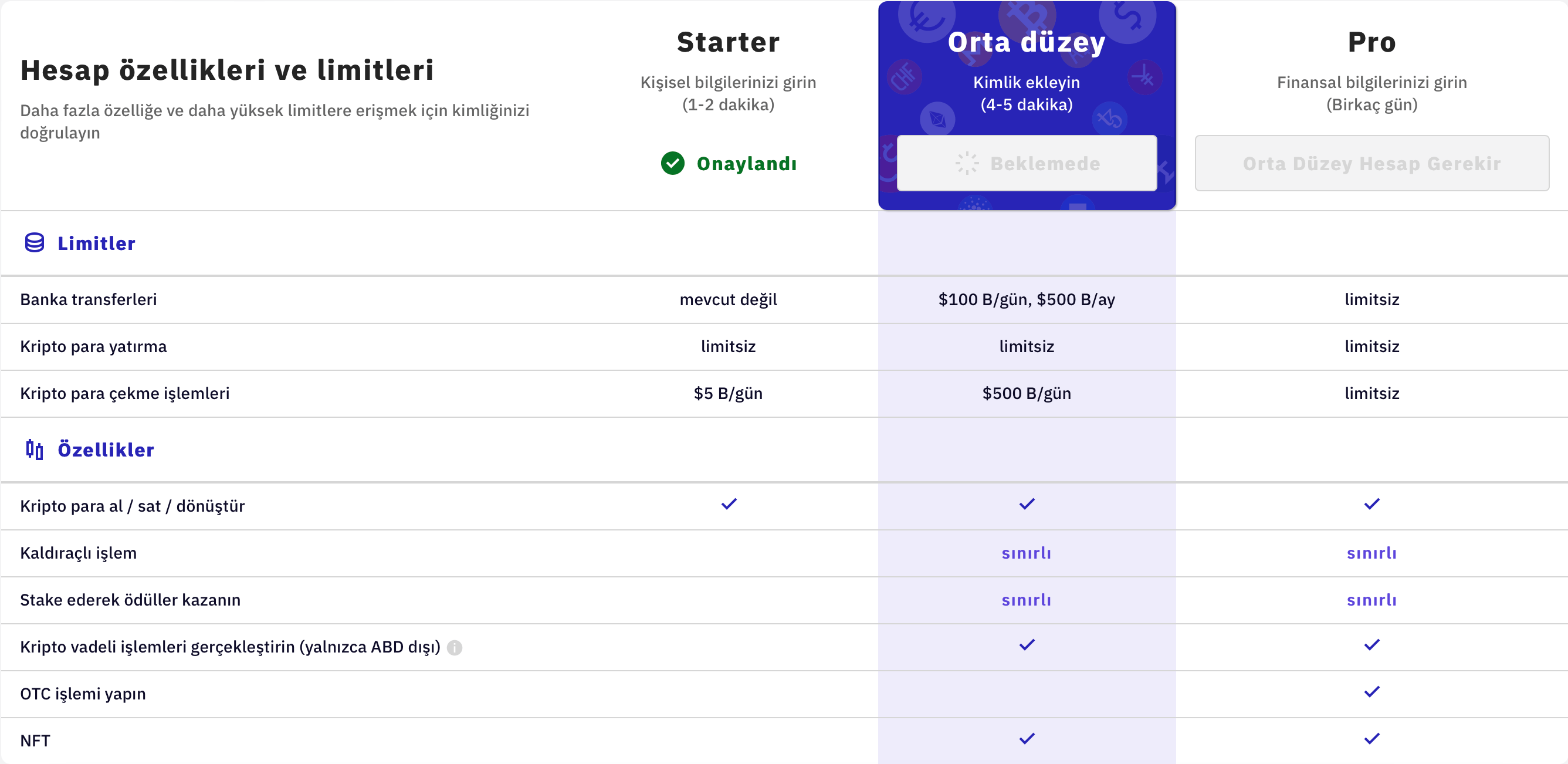Click the Orta düzey checkmark in NFT row
Screen dimensions: 1568x764
(1026, 739)
